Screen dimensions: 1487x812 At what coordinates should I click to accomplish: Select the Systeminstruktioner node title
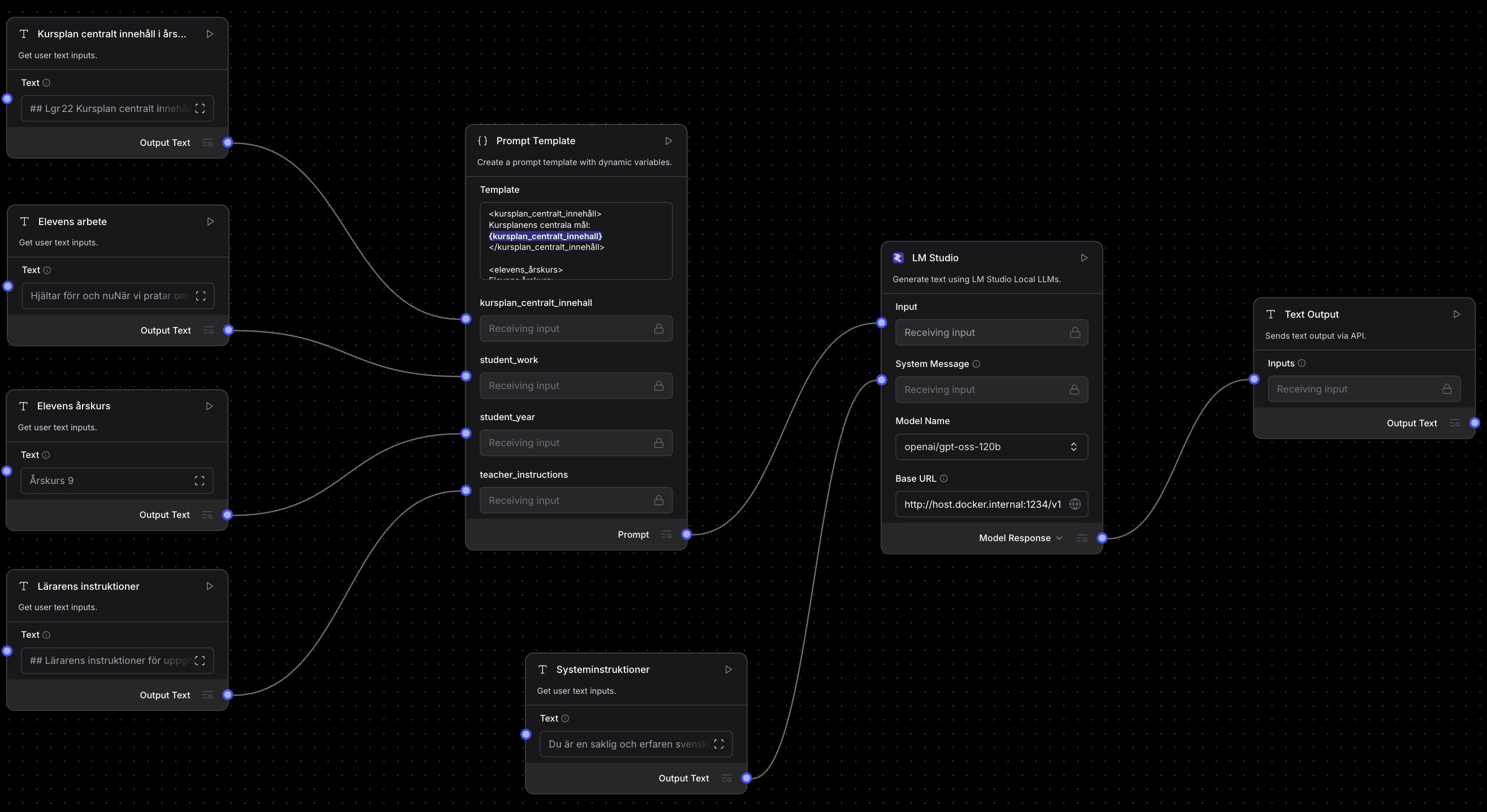click(602, 670)
